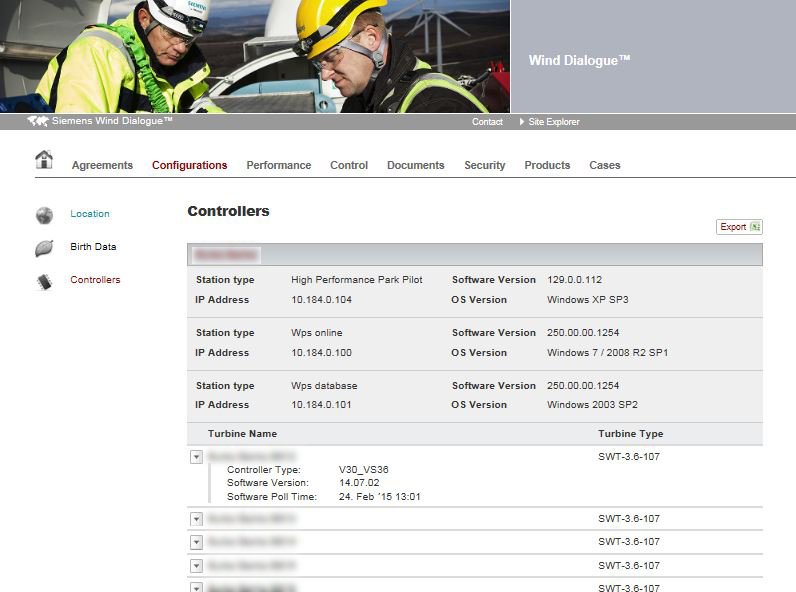The height and width of the screenshot is (592, 796).
Task: Click the IP address 10.184.0.100
Action: coord(321,353)
